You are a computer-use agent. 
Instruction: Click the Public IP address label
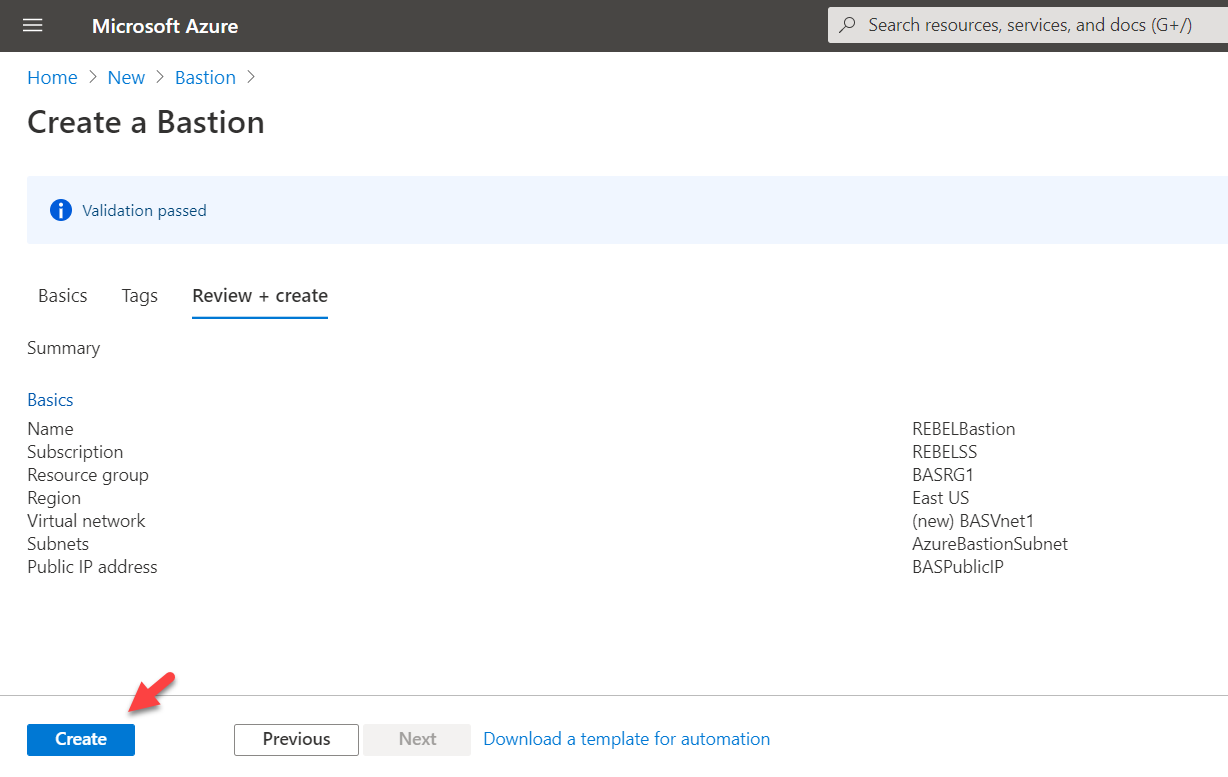point(92,567)
